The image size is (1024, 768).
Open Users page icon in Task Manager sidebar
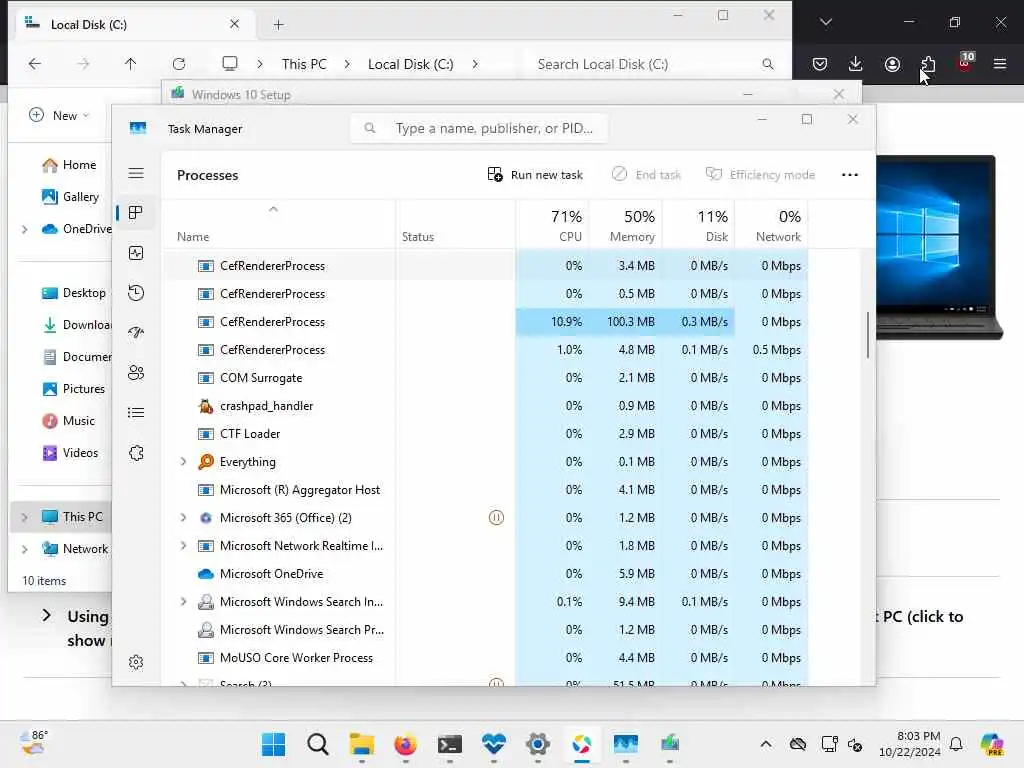pos(136,373)
